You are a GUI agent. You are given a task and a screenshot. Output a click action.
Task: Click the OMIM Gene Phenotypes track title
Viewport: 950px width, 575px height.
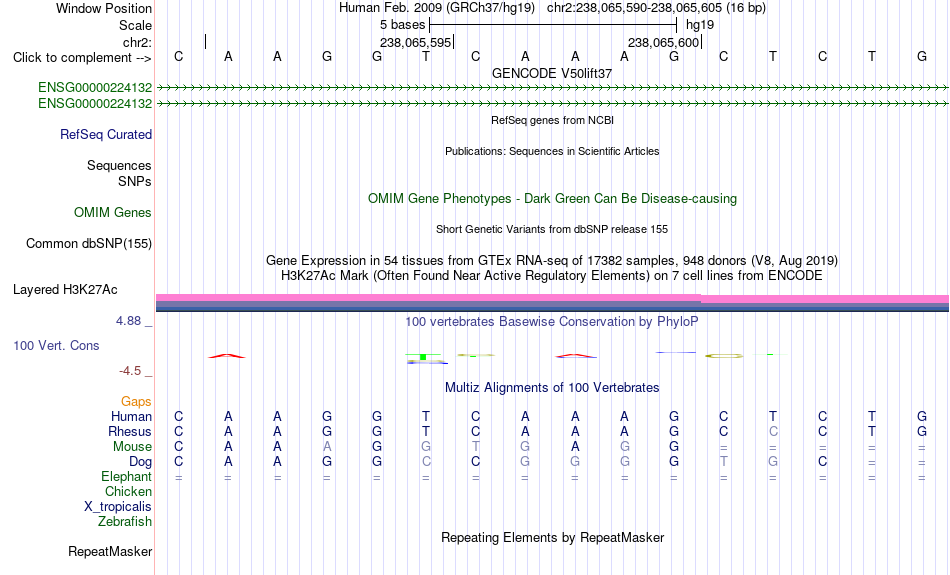point(552,198)
